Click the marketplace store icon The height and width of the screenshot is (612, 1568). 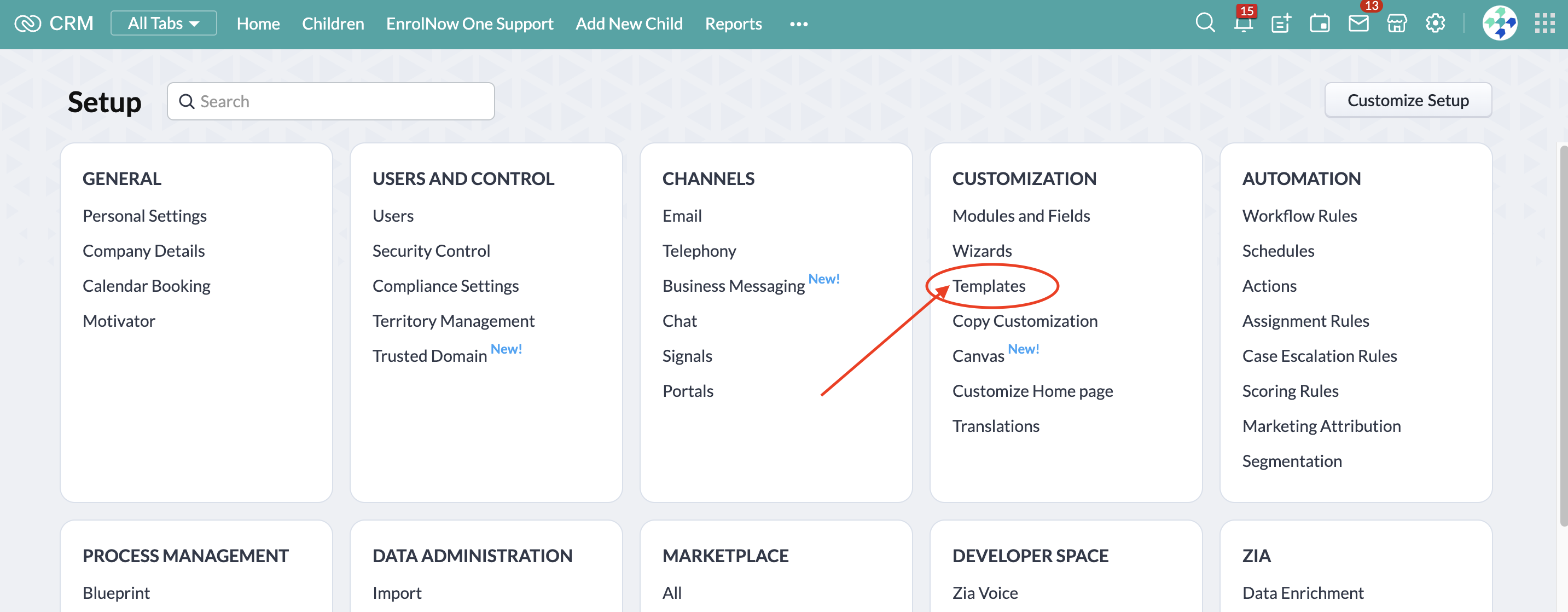pyautogui.click(x=1396, y=24)
